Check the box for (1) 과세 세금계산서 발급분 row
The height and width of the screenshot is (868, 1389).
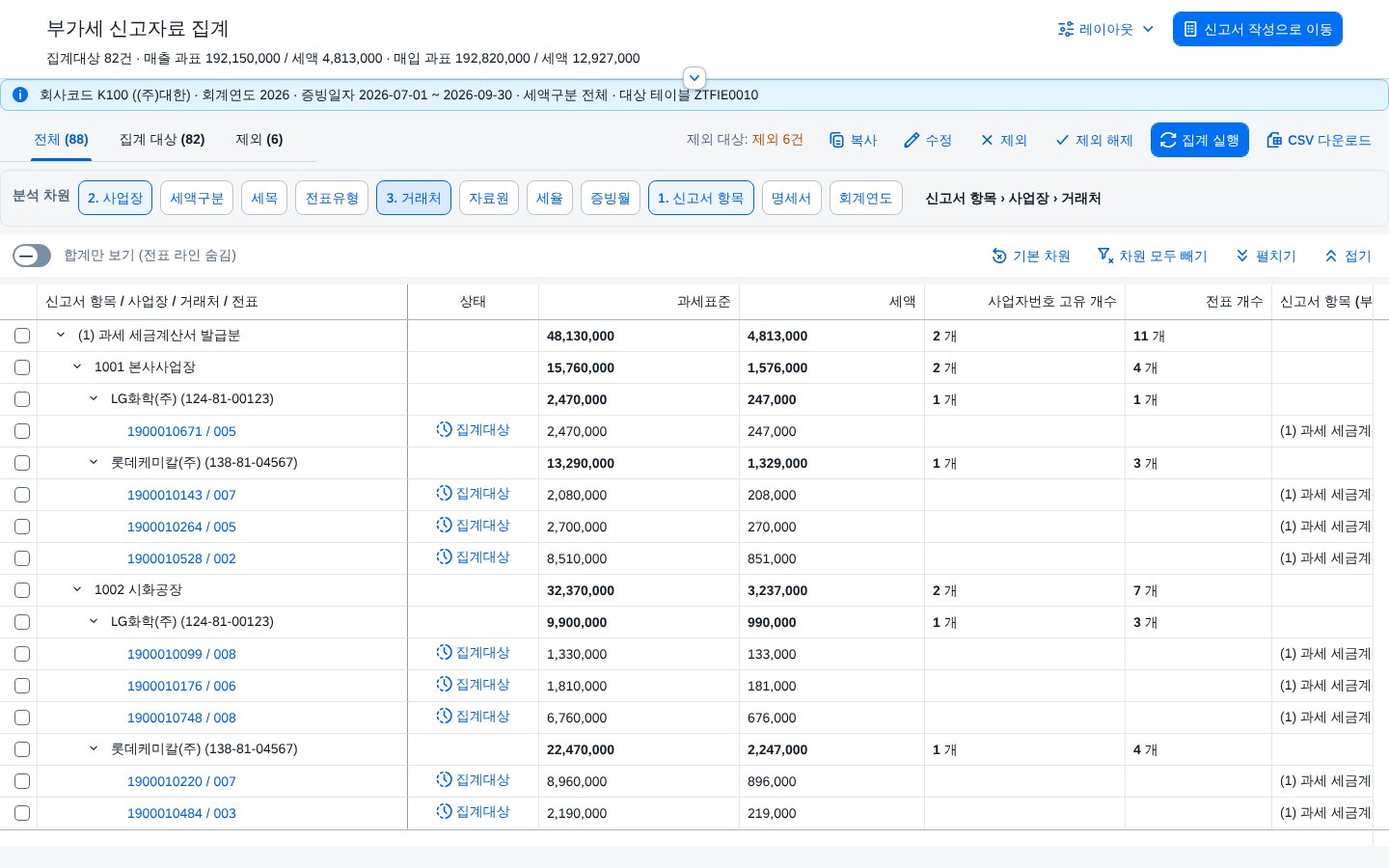click(x=22, y=336)
